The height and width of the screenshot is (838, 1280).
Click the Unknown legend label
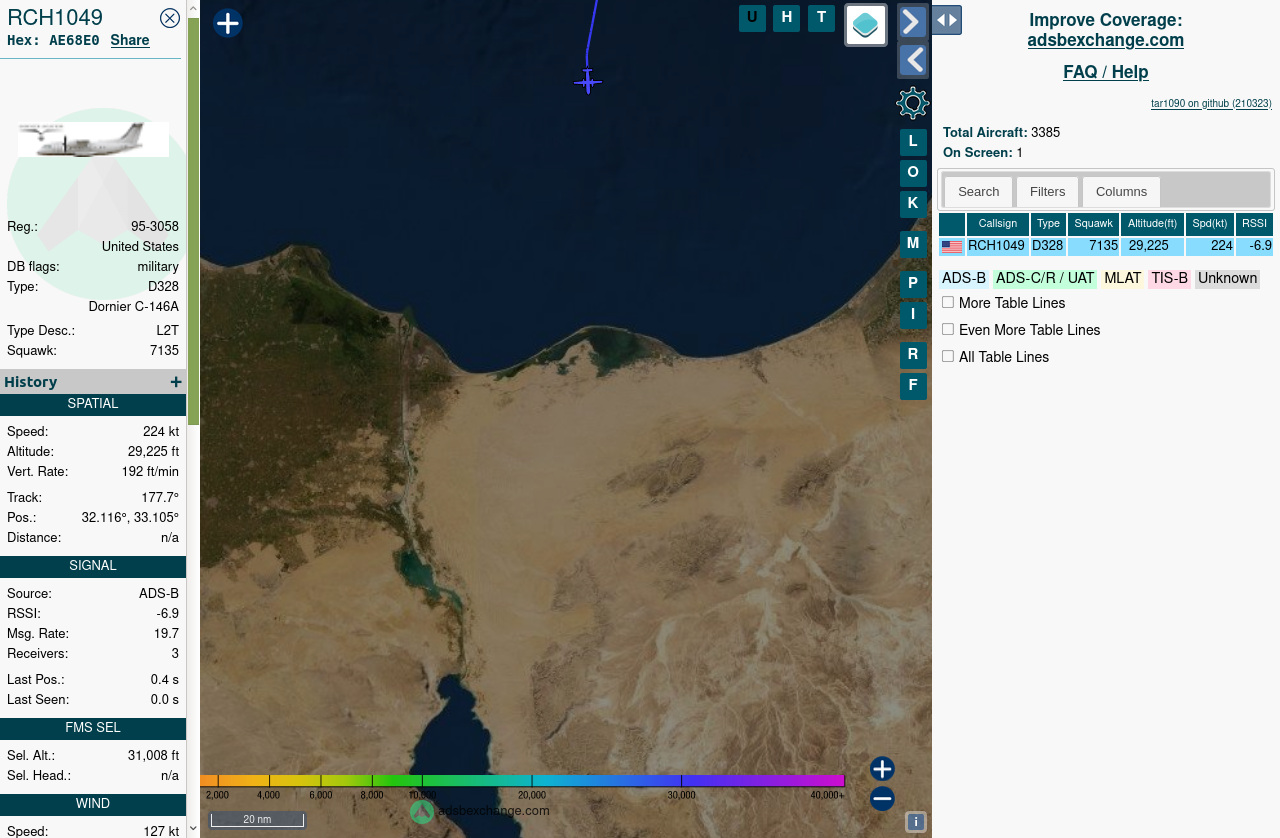(1227, 279)
